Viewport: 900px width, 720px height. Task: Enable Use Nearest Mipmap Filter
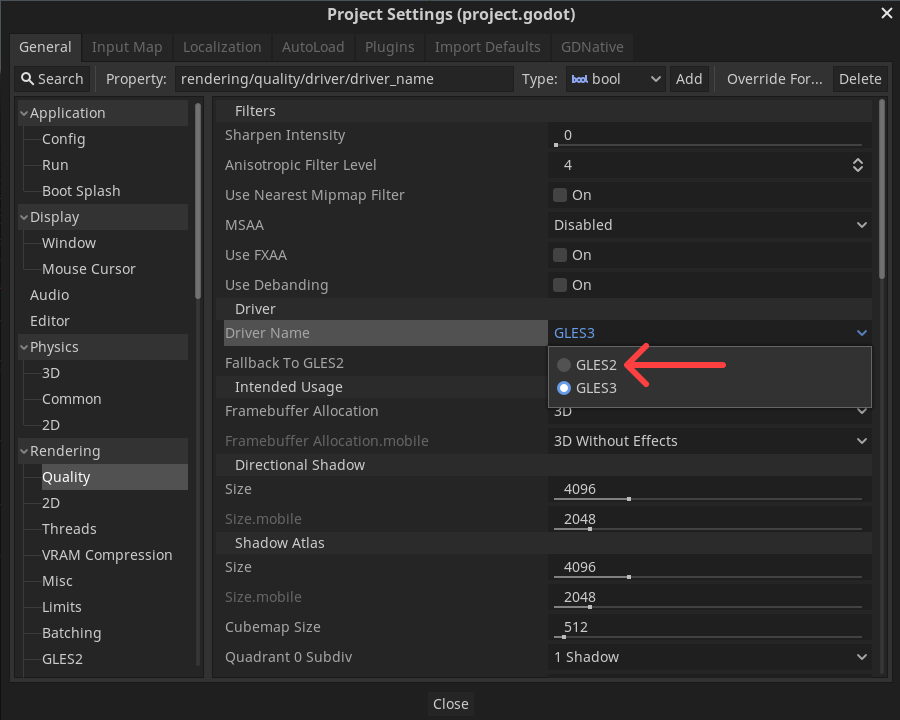(560, 195)
